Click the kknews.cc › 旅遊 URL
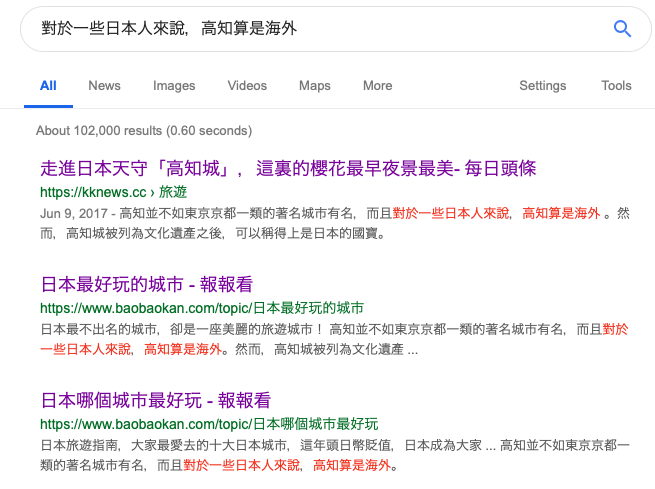 114,192
